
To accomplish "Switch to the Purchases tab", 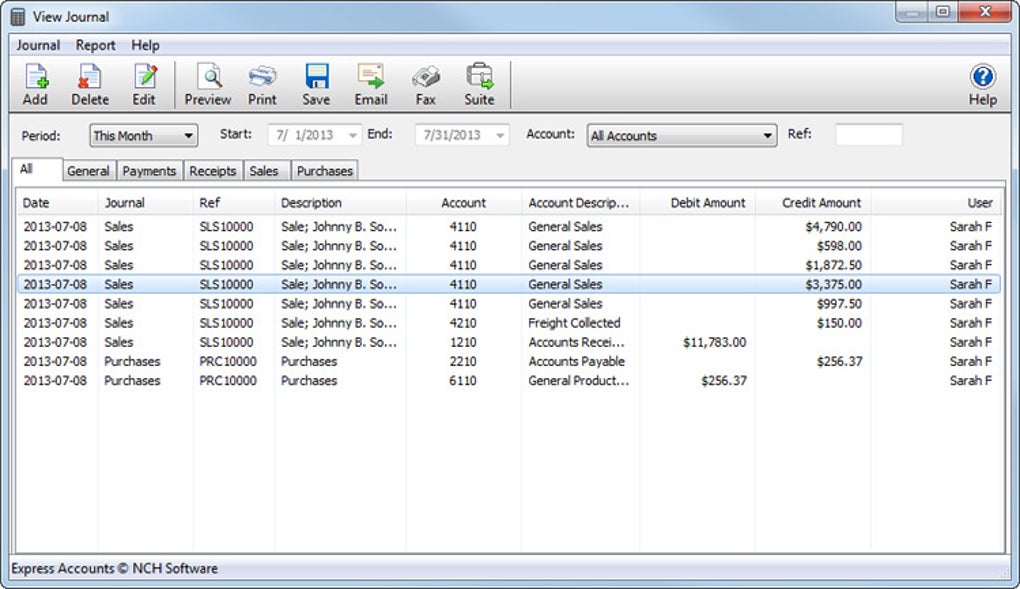I will [x=324, y=171].
